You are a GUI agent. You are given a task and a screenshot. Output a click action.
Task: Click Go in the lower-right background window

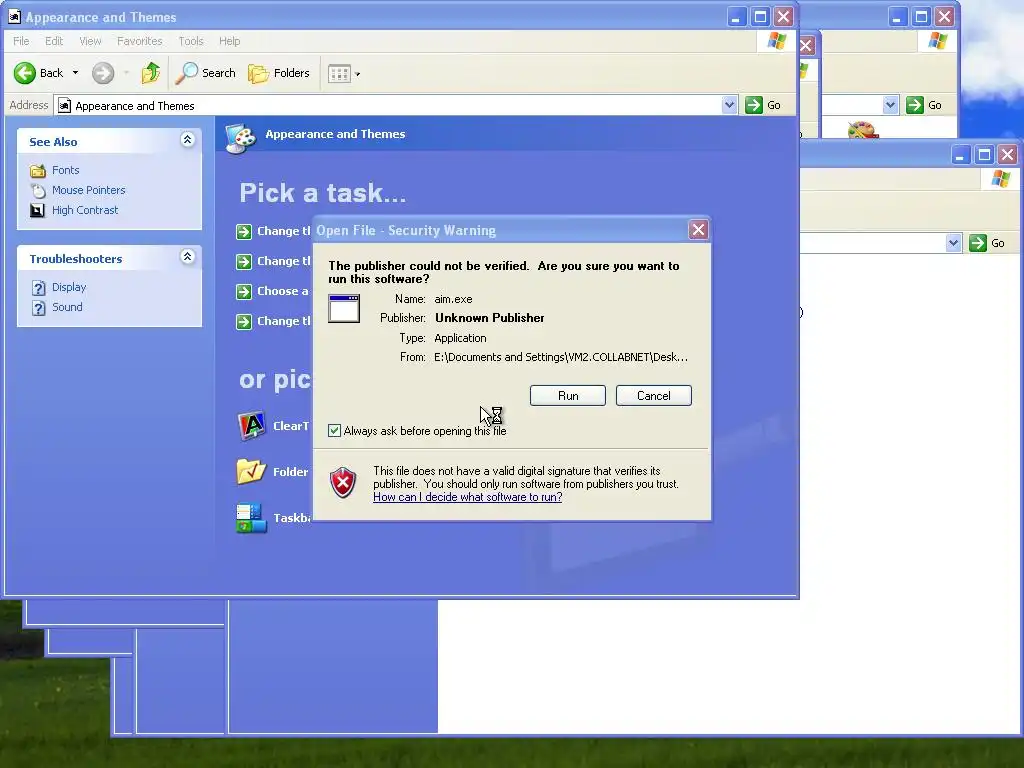click(x=987, y=243)
